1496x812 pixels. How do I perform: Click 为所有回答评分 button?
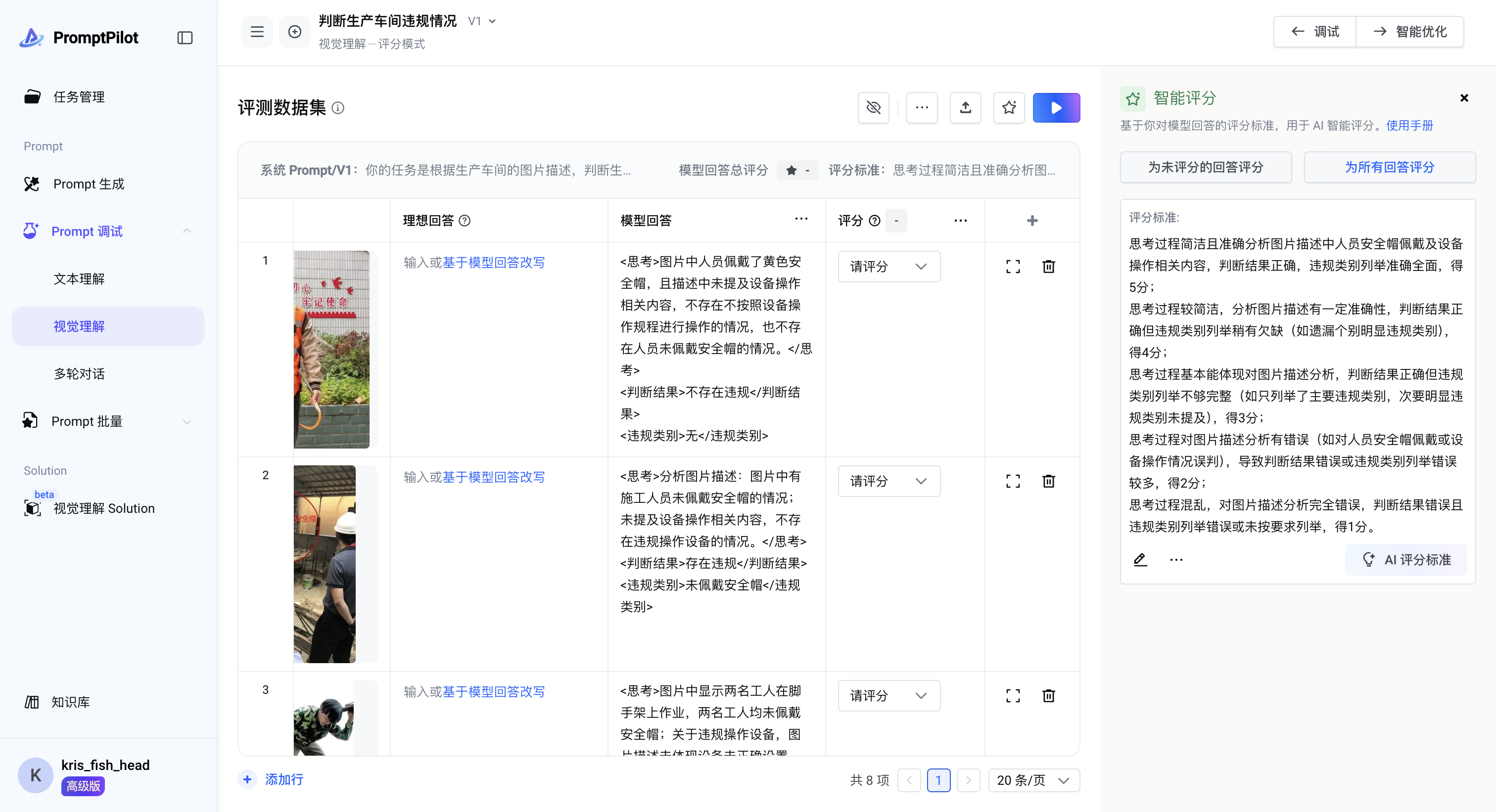[1389, 167]
